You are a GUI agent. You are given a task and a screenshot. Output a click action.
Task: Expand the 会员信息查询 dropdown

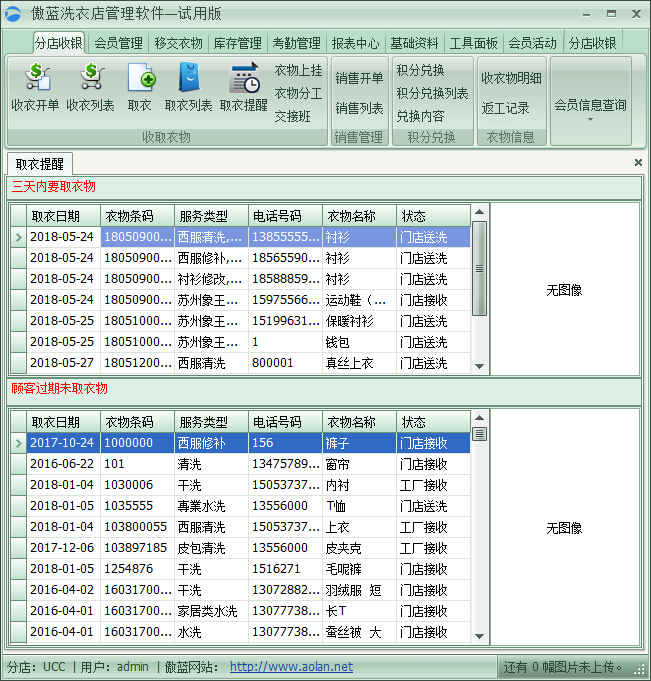pos(590,119)
